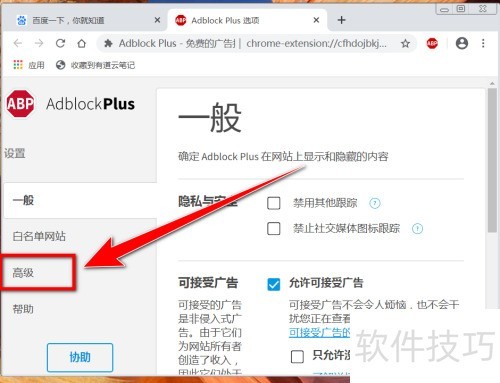Reload the Adblock Plus options page
The width and height of the screenshot is (500, 383).
tap(60, 43)
